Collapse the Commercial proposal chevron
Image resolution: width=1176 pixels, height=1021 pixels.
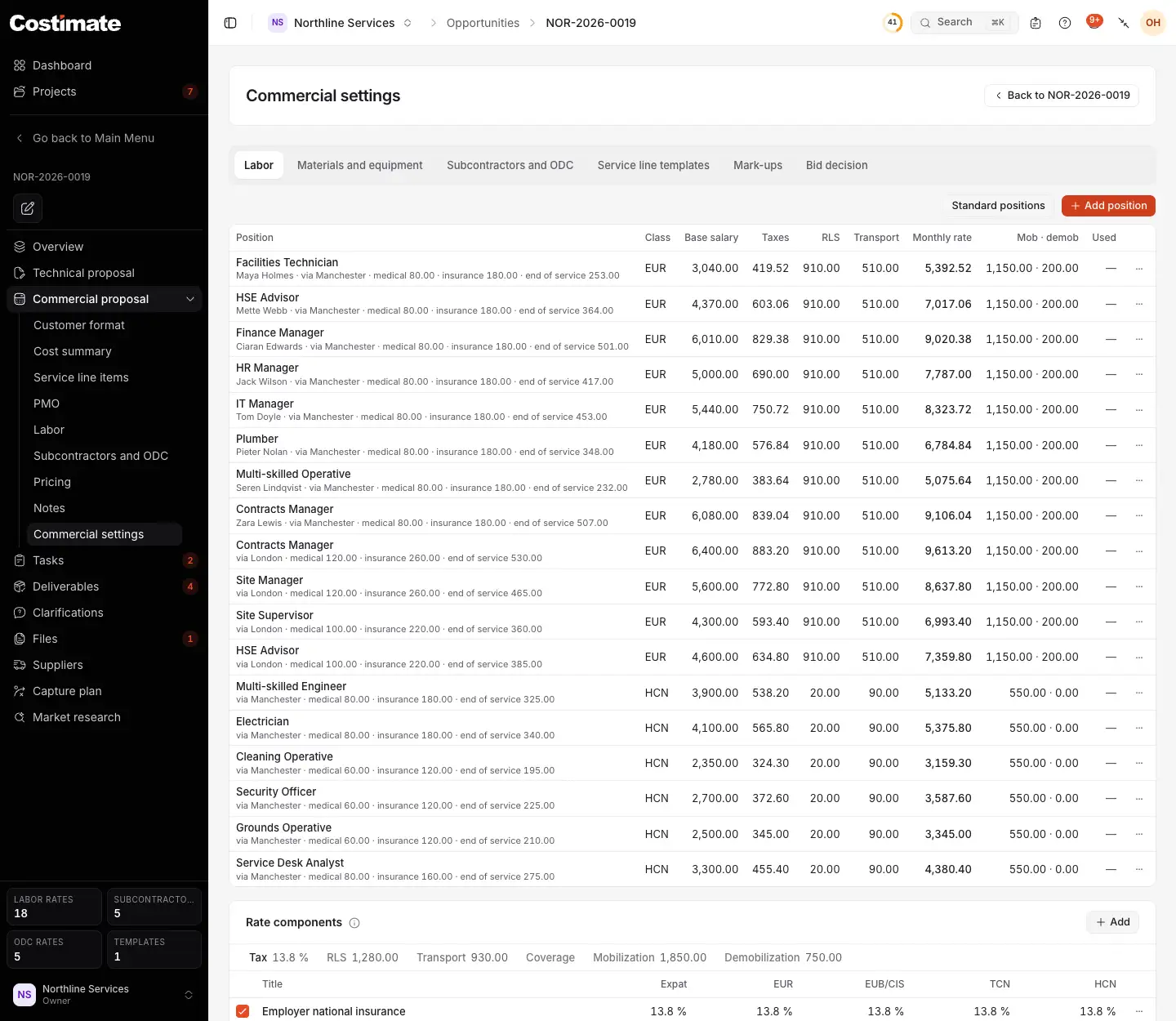click(190, 299)
